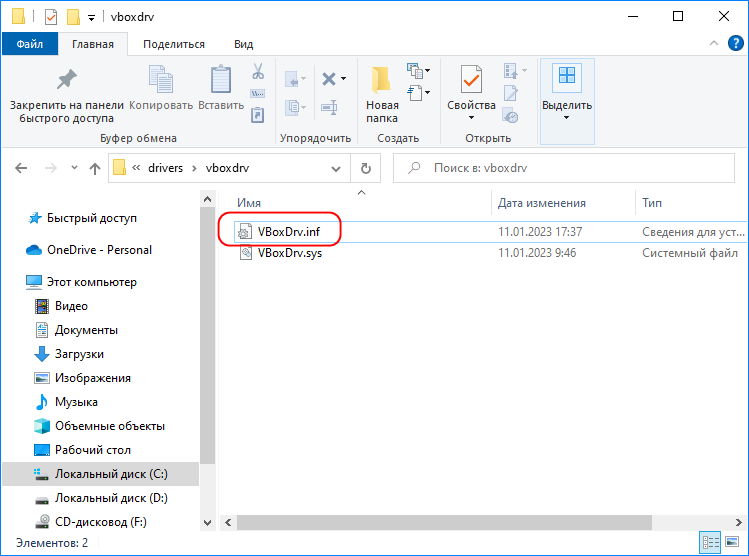Show hidden path parts via double chevron
This screenshot has height=556, width=749.
point(136,168)
